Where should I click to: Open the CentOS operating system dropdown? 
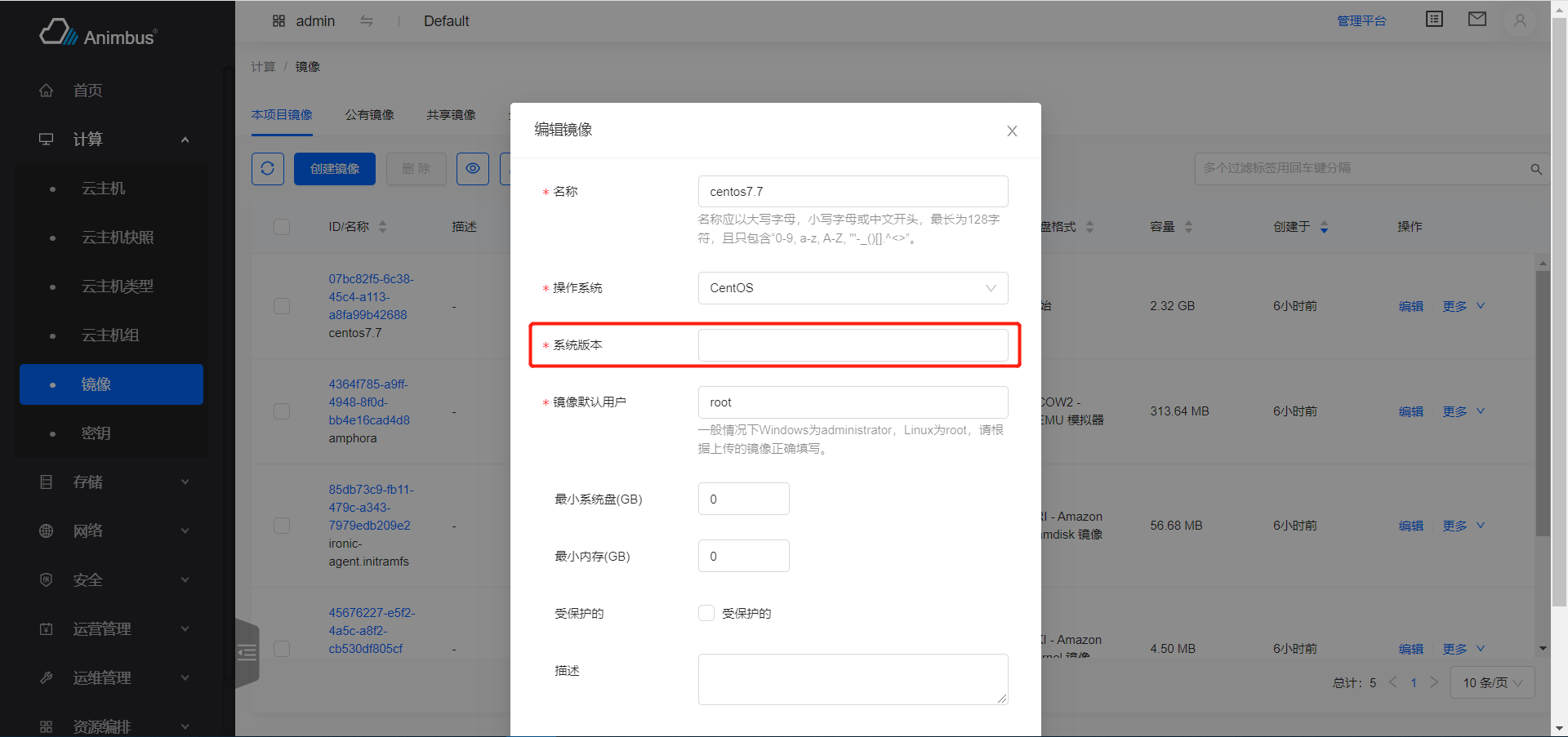click(x=852, y=287)
